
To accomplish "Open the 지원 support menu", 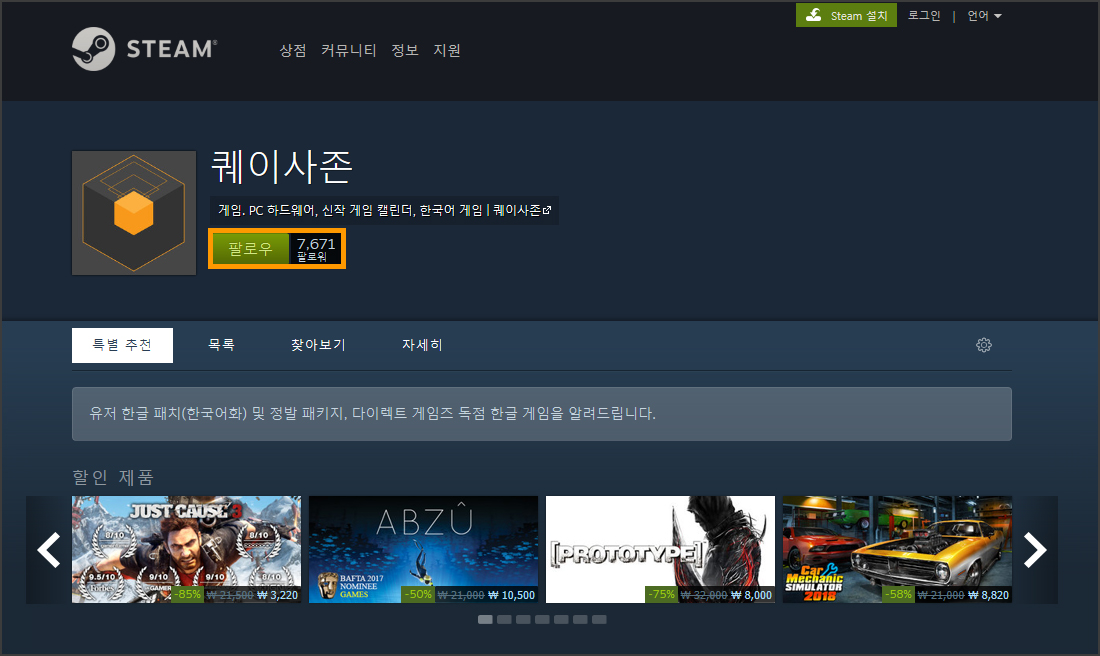I will tap(447, 51).
